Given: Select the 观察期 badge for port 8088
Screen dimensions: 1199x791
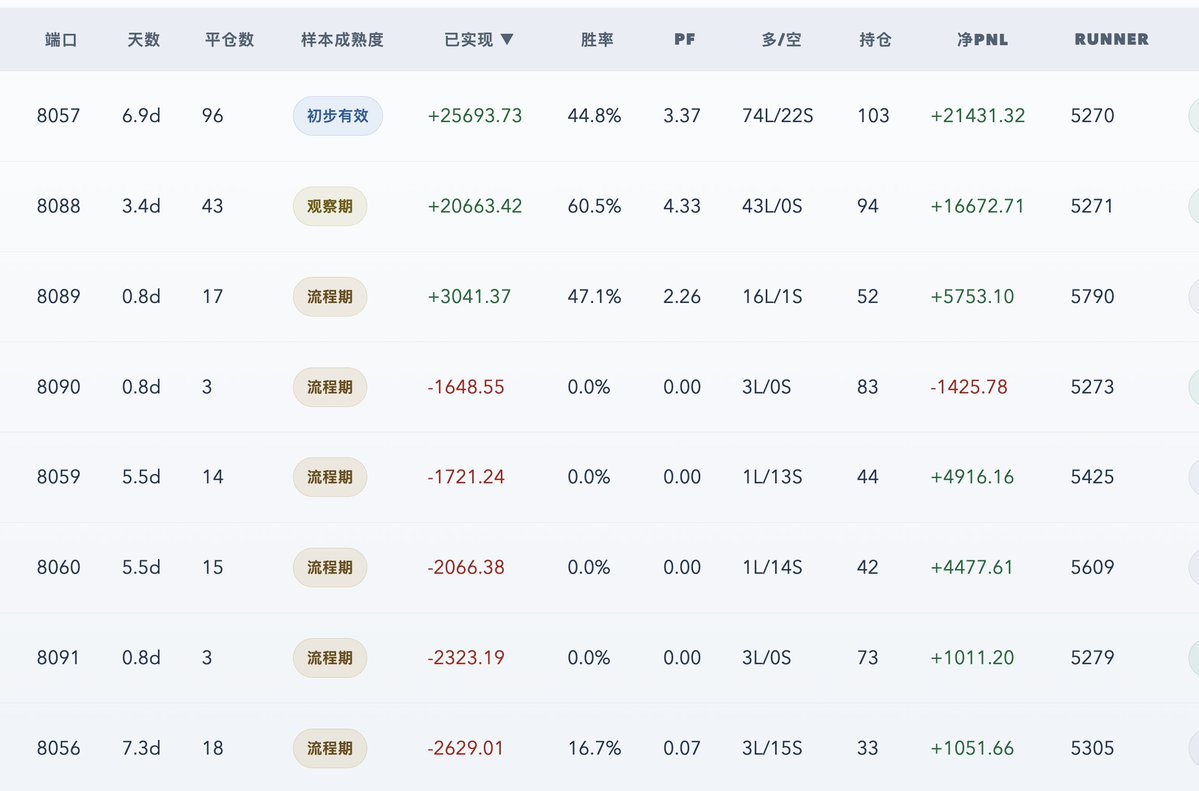Looking at the screenshot, I should pyautogui.click(x=330, y=206).
